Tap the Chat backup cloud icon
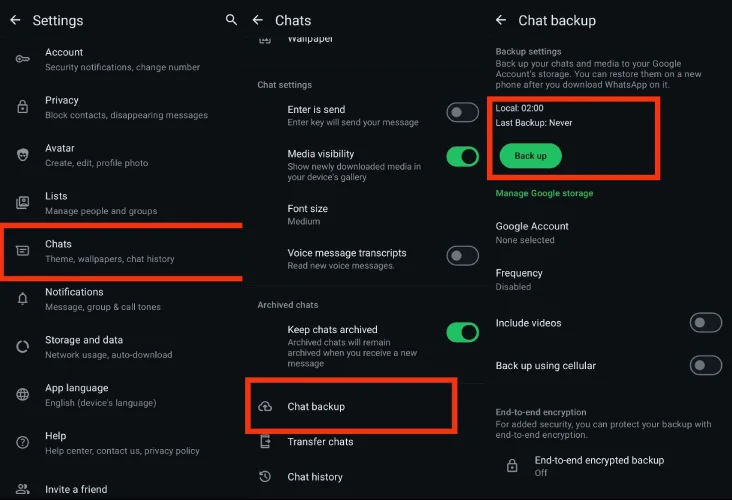The width and height of the screenshot is (732, 500). (x=265, y=407)
